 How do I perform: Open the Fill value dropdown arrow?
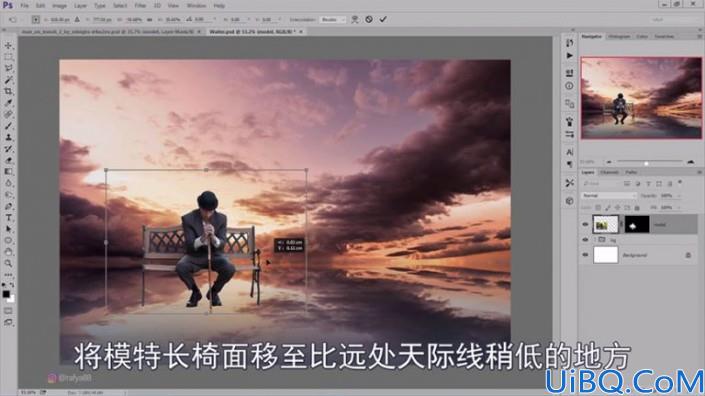click(x=679, y=207)
